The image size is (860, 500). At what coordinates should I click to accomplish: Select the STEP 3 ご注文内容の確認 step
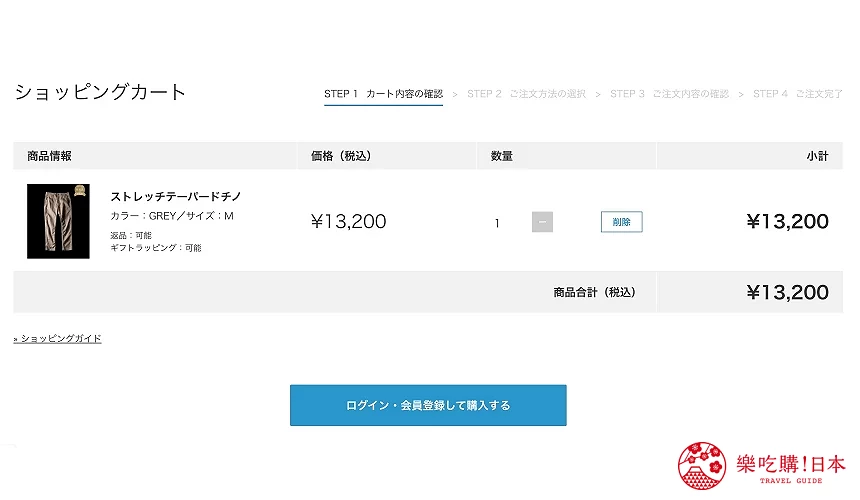[x=669, y=94]
